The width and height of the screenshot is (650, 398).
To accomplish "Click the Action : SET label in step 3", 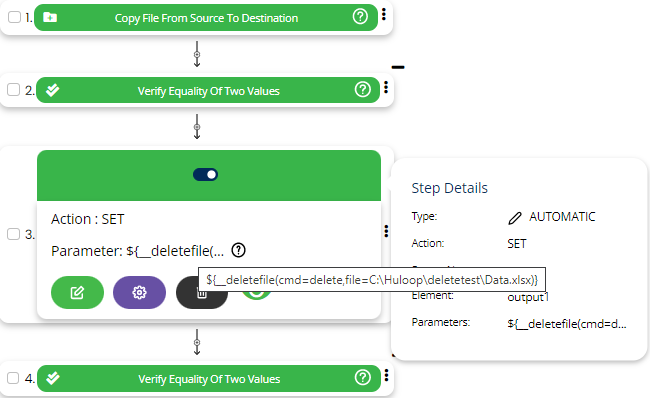I will tap(87, 219).
